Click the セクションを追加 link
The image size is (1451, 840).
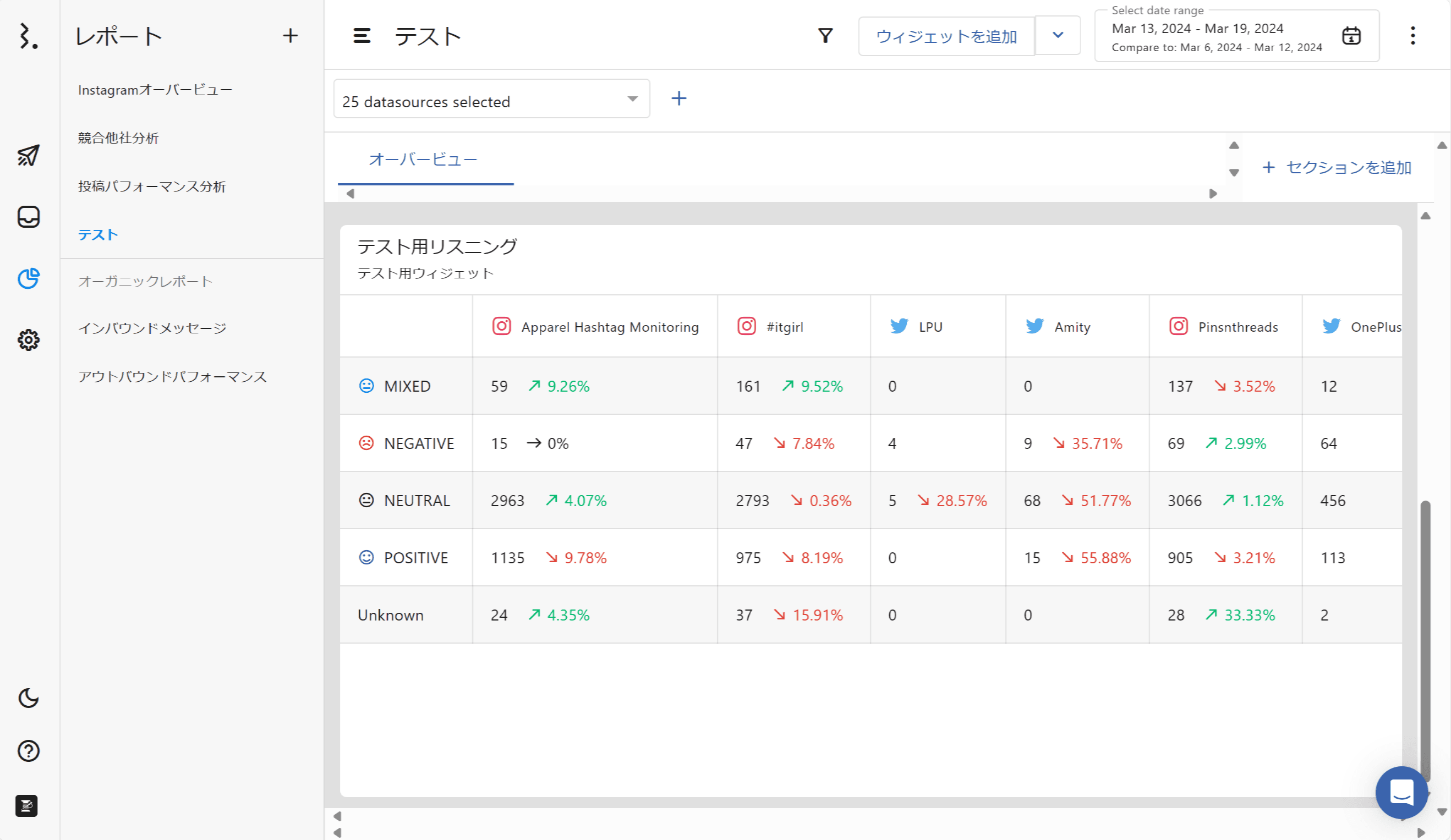point(1337,168)
